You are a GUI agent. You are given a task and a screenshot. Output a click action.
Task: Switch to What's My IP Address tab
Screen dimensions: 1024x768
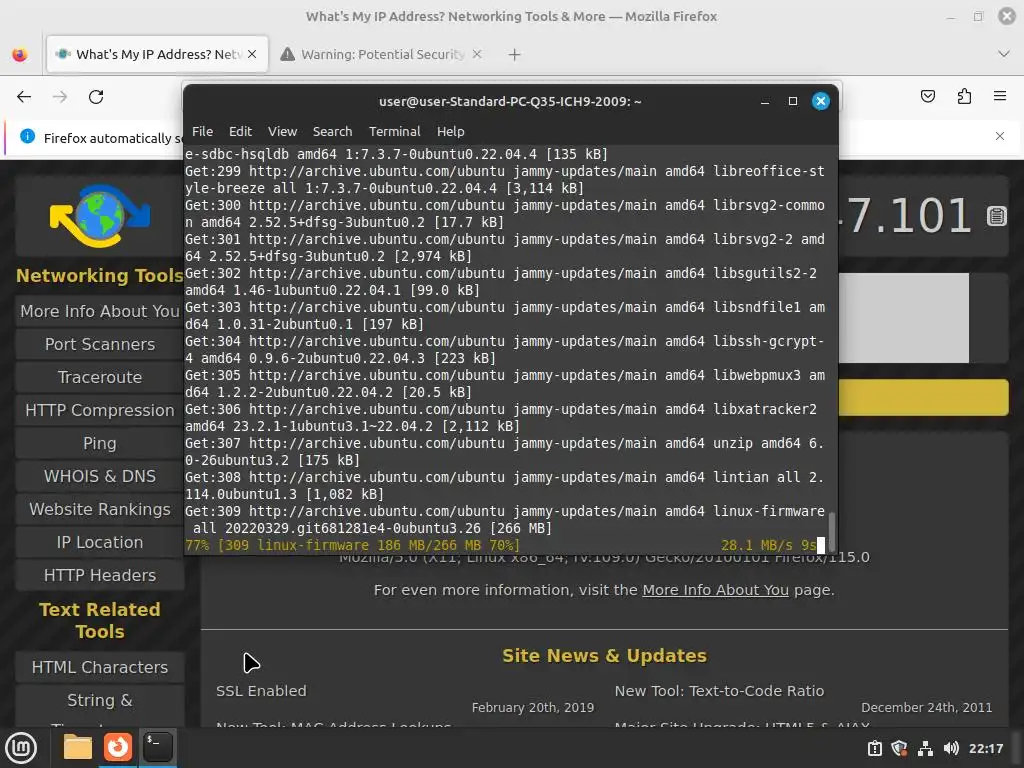coord(157,54)
